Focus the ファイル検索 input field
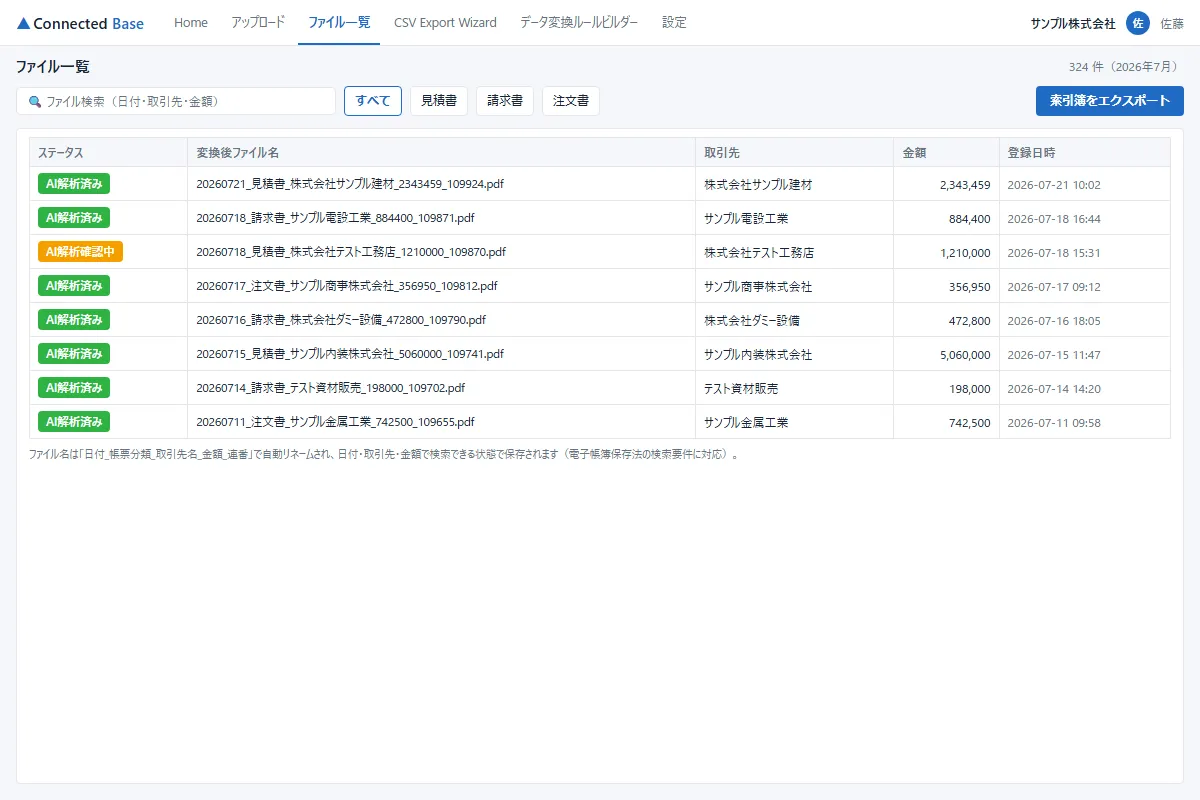The width and height of the screenshot is (1200, 800). [176, 101]
